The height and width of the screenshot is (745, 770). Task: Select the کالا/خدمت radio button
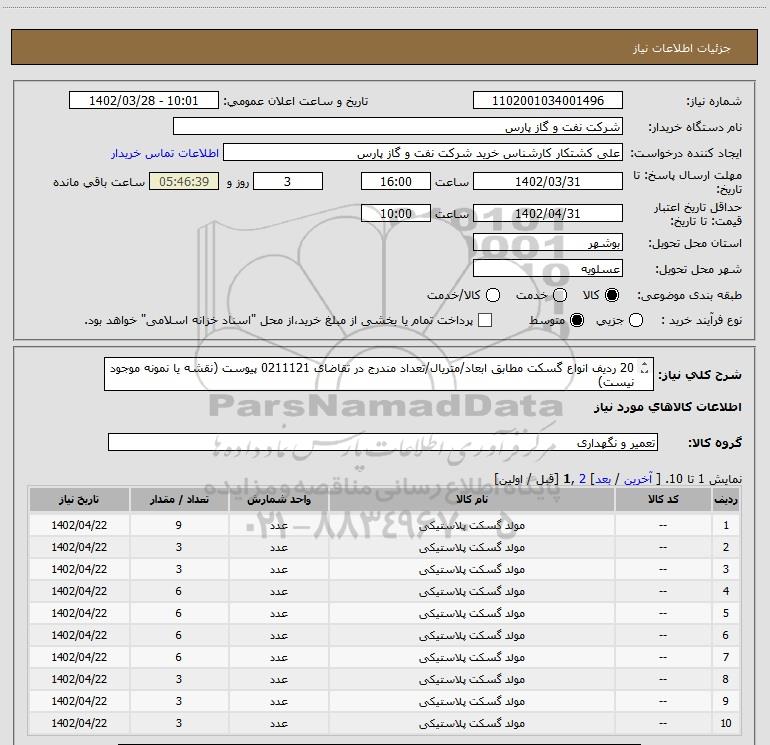click(493, 295)
